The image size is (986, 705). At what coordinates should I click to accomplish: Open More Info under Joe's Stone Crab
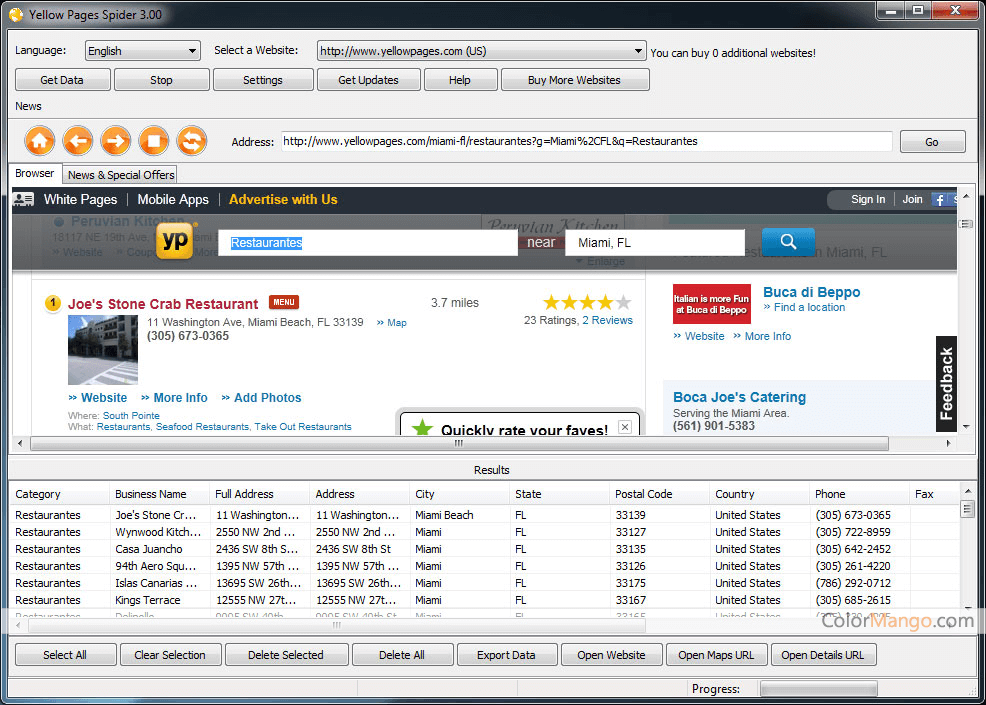coord(180,397)
